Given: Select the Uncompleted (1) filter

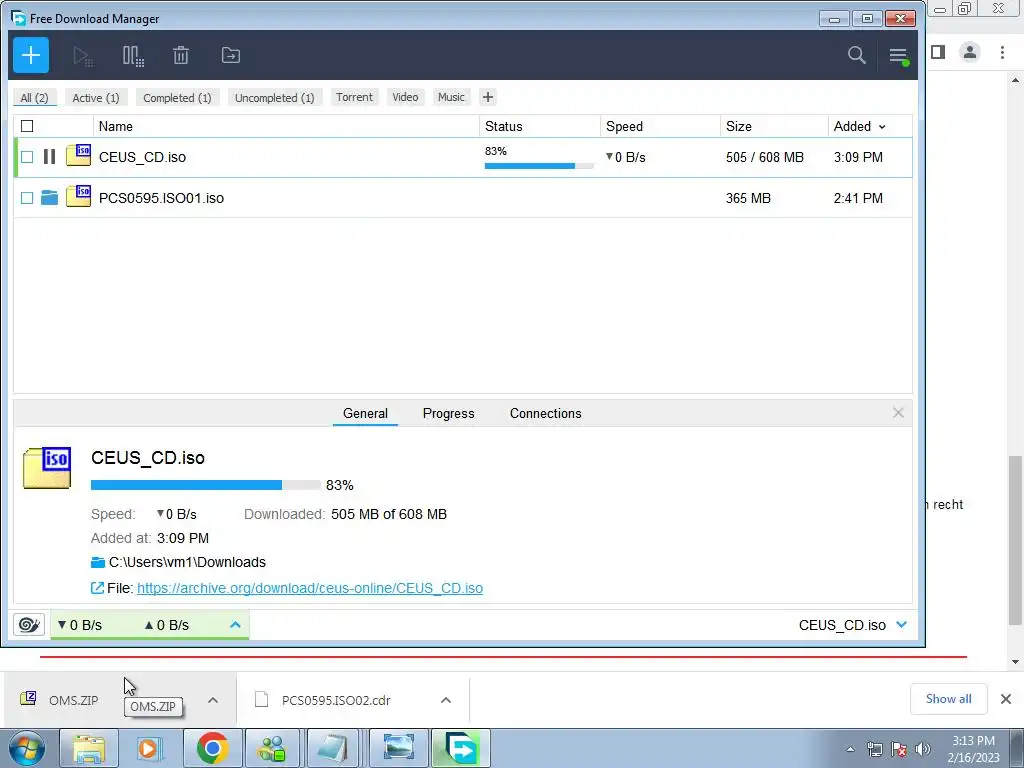Looking at the screenshot, I should coord(274,97).
